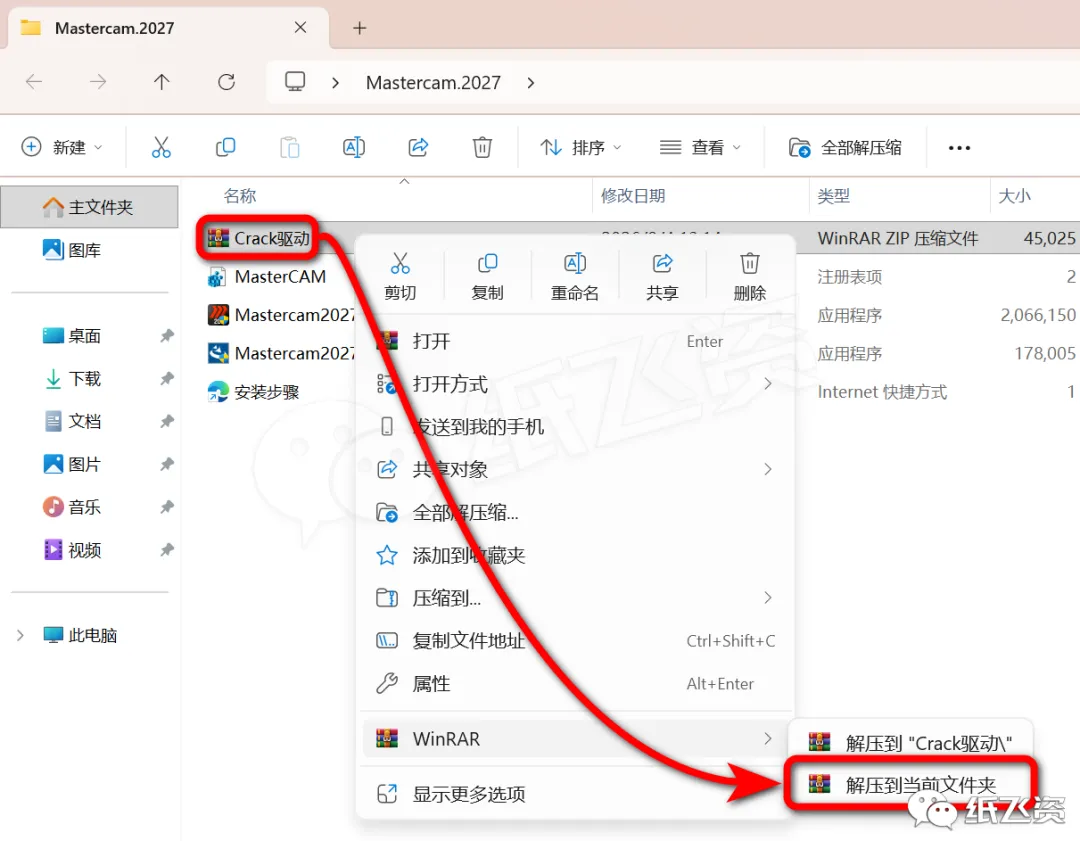Open 下载 in the sidebar
This screenshot has height=841, width=1080.
72,379
